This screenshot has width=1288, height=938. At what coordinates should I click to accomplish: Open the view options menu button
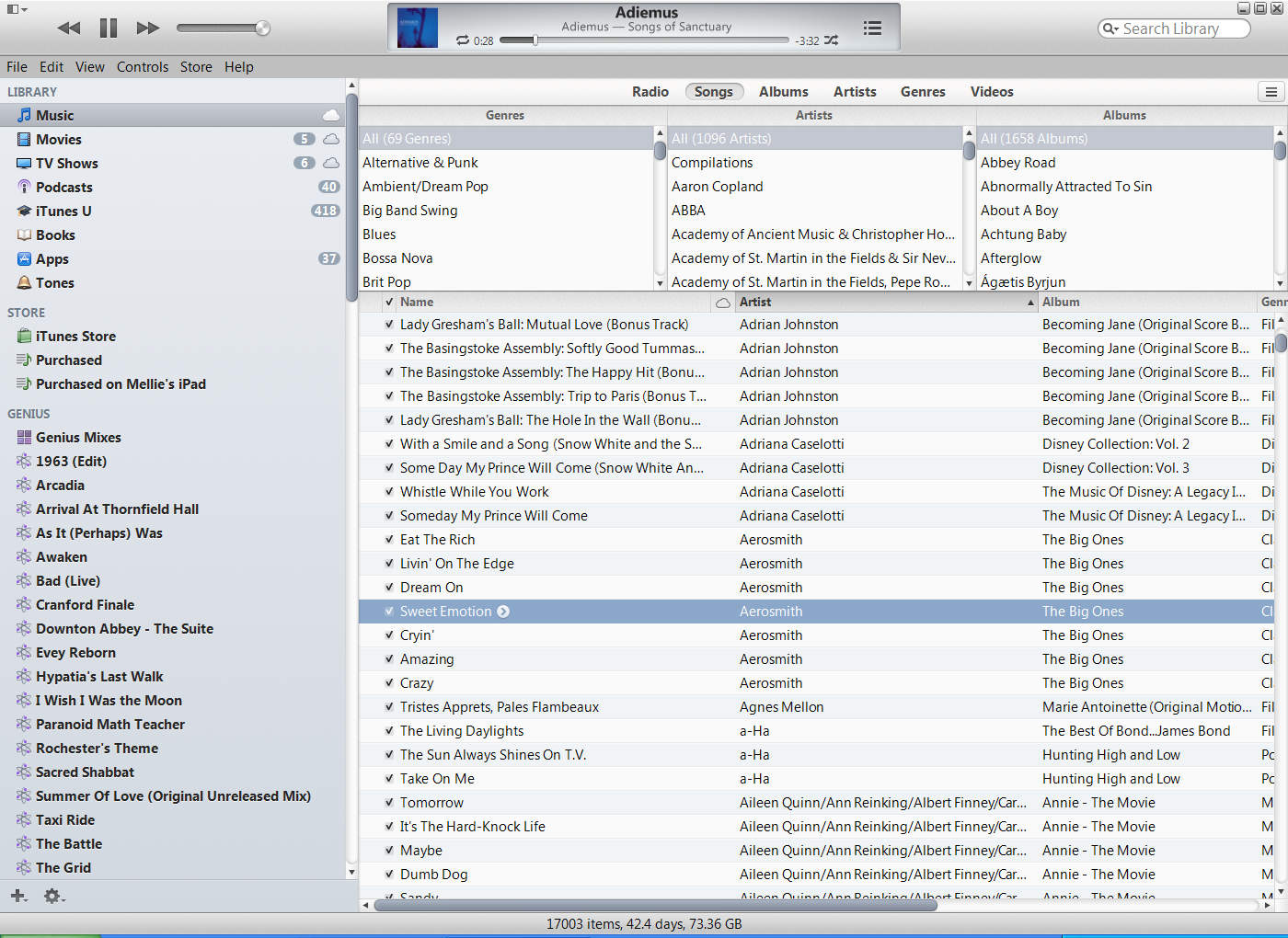pyautogui.click(x=1271, y=92)
